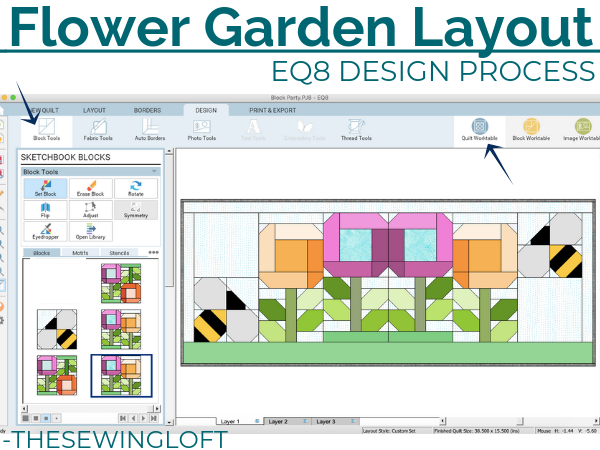Click 'Finished Quilt Size' status text

[x=477, y=431]
